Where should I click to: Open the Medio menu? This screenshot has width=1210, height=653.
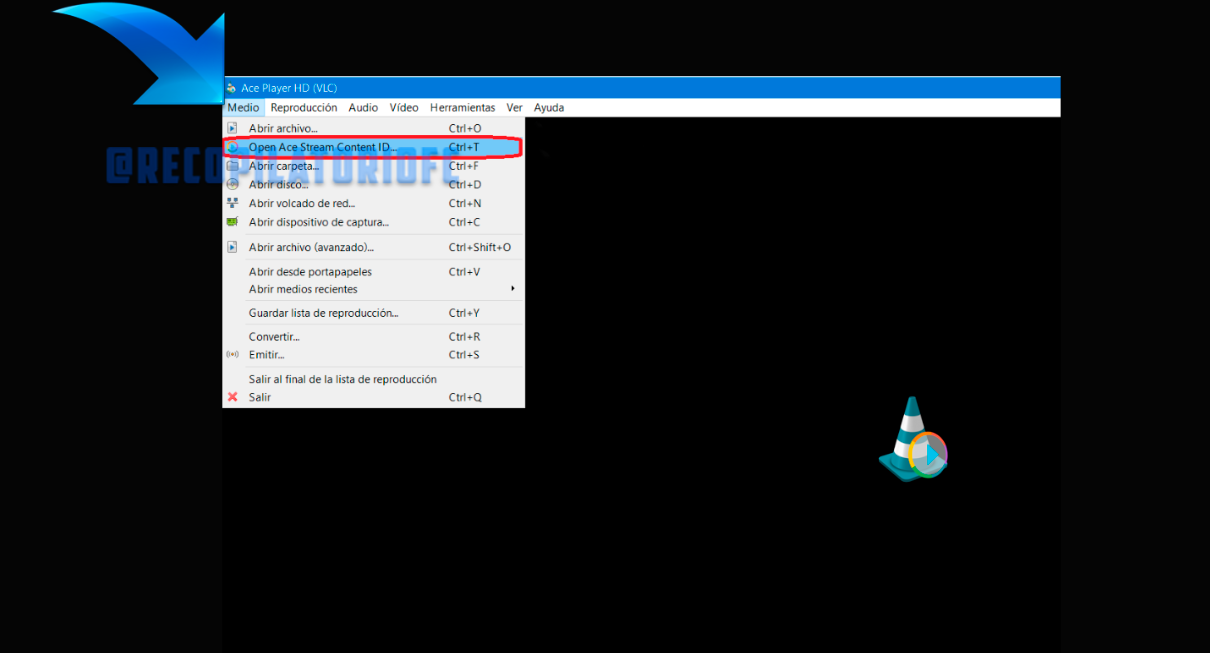click(243, 108)
